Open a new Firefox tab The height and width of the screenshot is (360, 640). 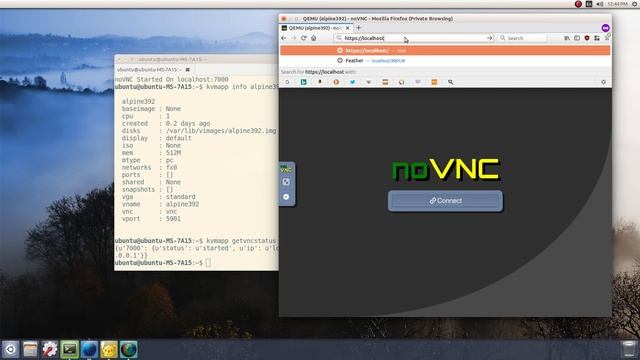pos(358,28)
